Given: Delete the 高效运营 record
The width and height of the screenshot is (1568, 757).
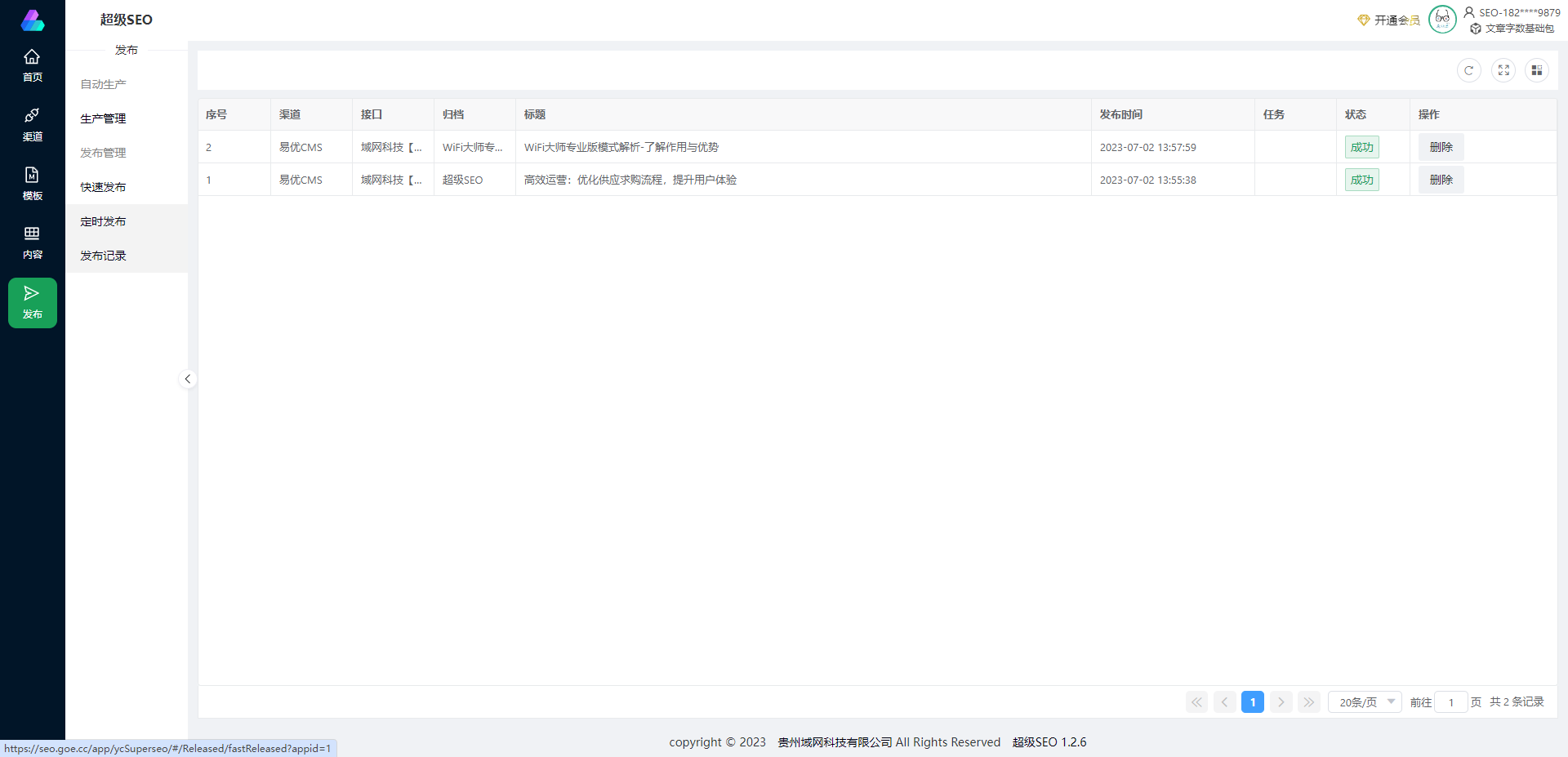Looking at the screenshot, I should point(1441,180).
